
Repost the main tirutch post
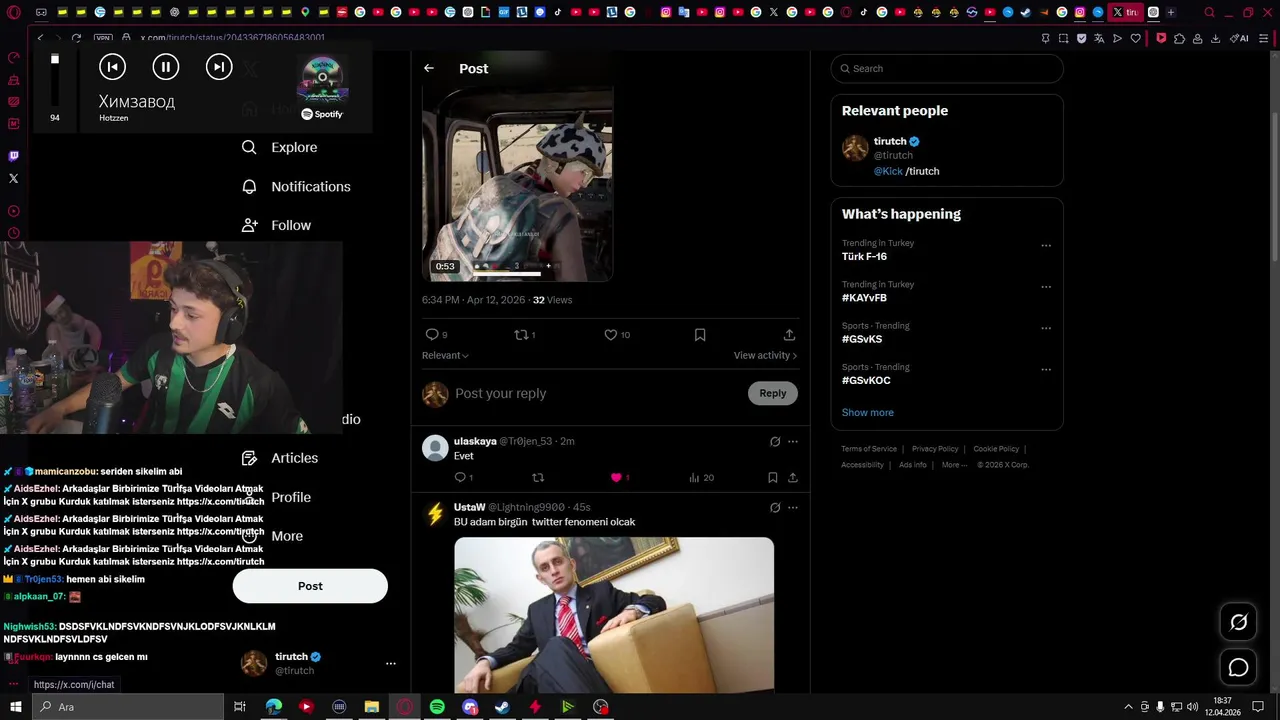point(525,335)
